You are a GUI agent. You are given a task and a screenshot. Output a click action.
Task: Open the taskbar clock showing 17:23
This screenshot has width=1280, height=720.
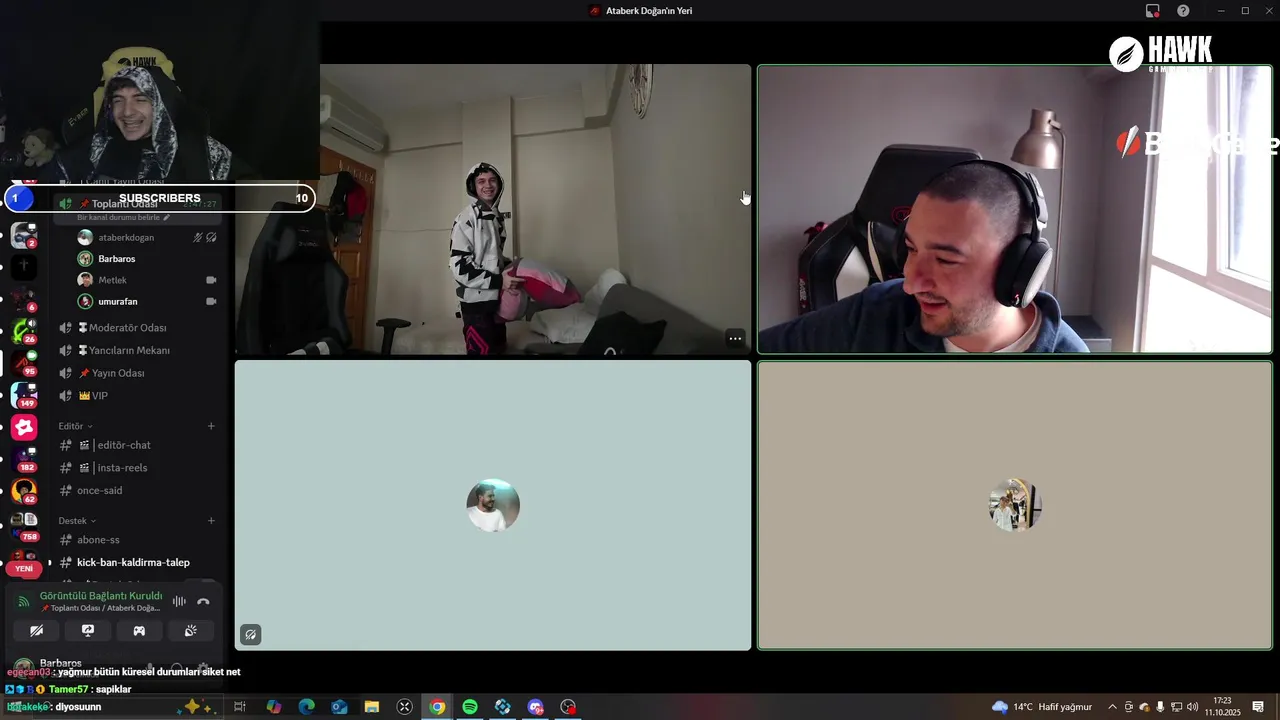[x=1222, y=707]
